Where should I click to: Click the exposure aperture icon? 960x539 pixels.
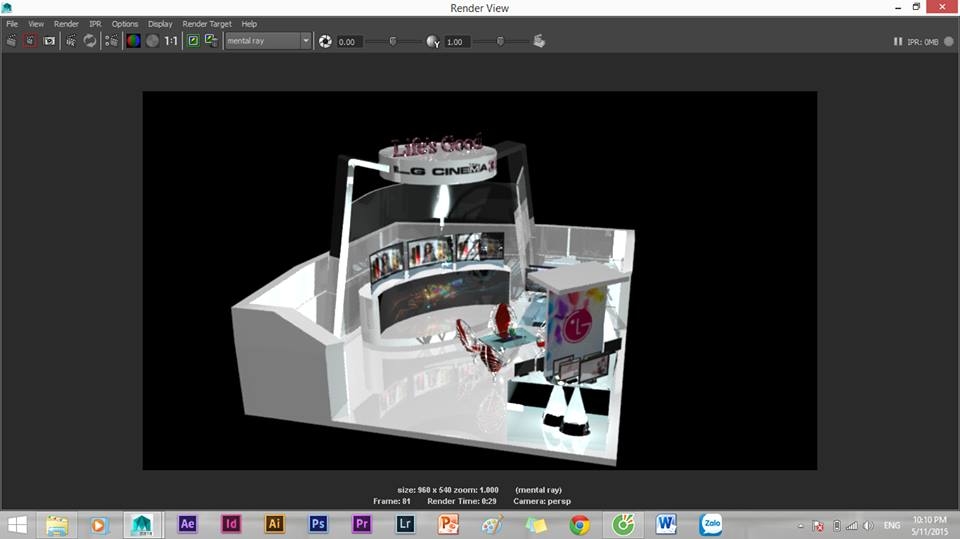(325, 41)
